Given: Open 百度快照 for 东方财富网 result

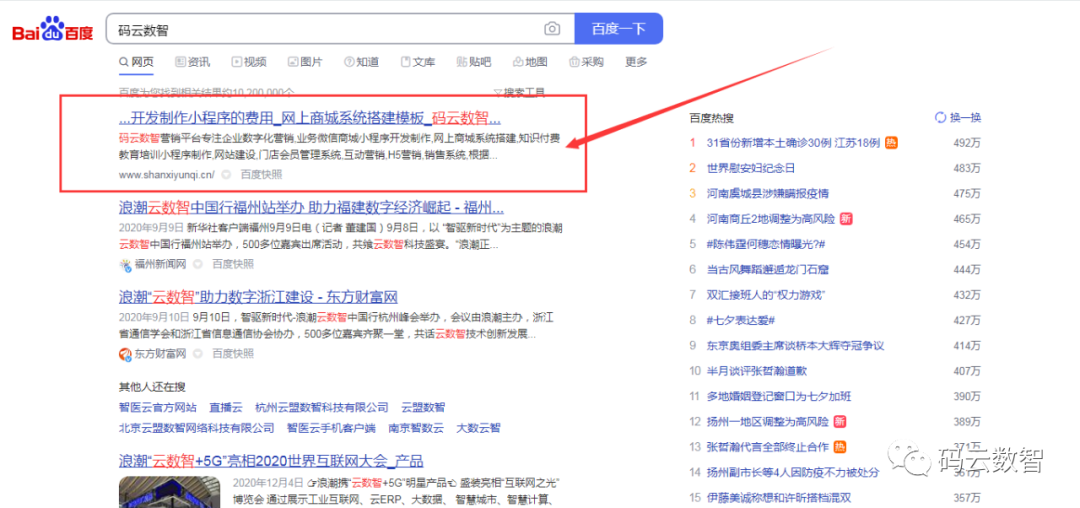Looking at the screenshot, I should click(233, 354).
